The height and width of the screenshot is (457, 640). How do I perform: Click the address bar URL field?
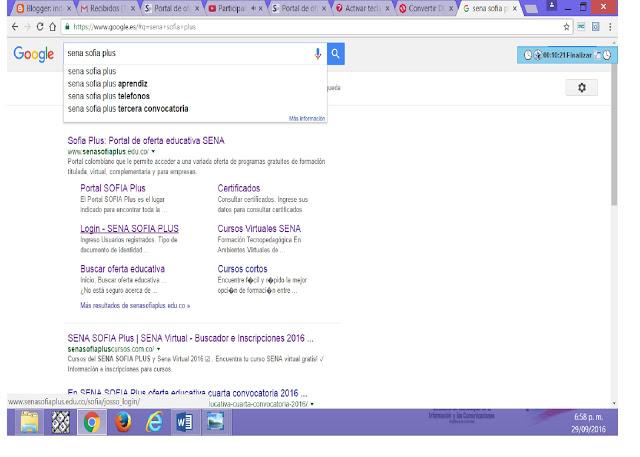click(x=312, y=27)
